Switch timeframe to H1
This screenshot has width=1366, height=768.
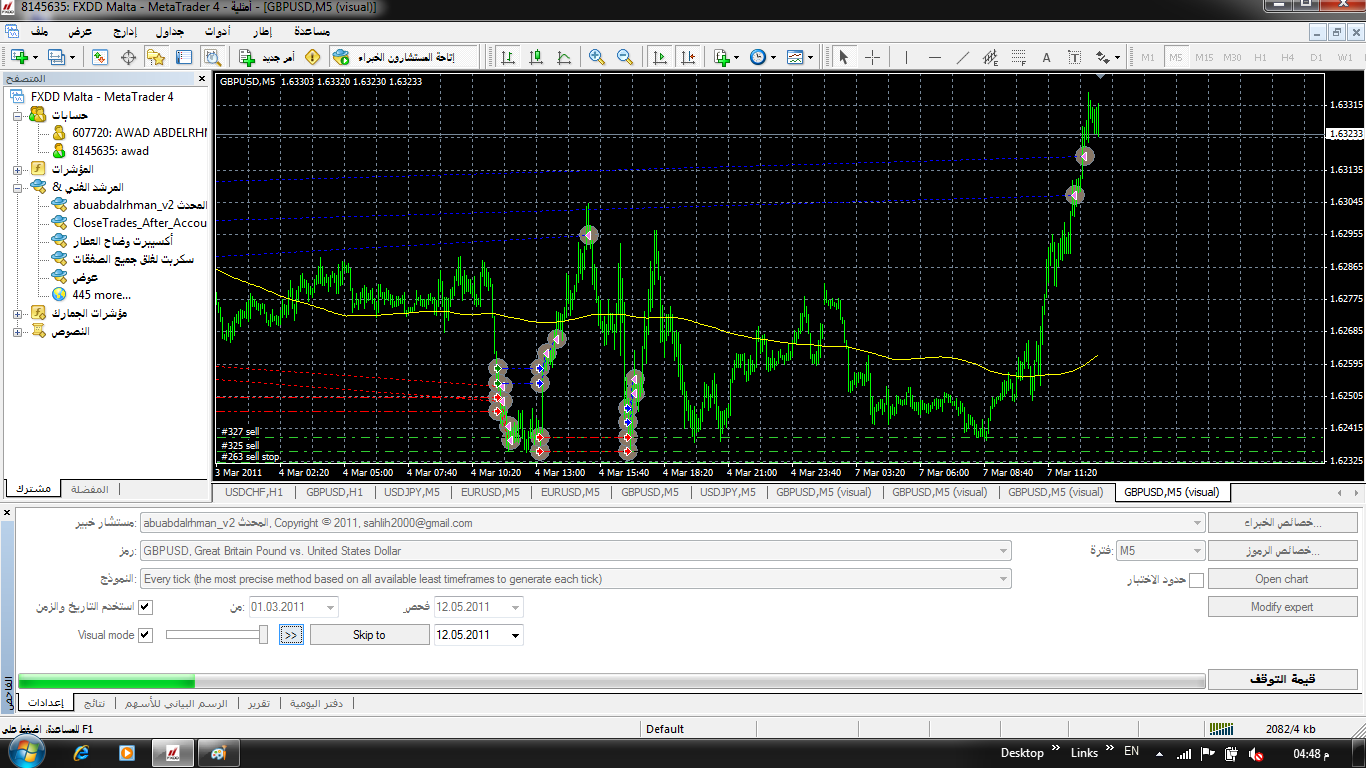pos(1260,57)
